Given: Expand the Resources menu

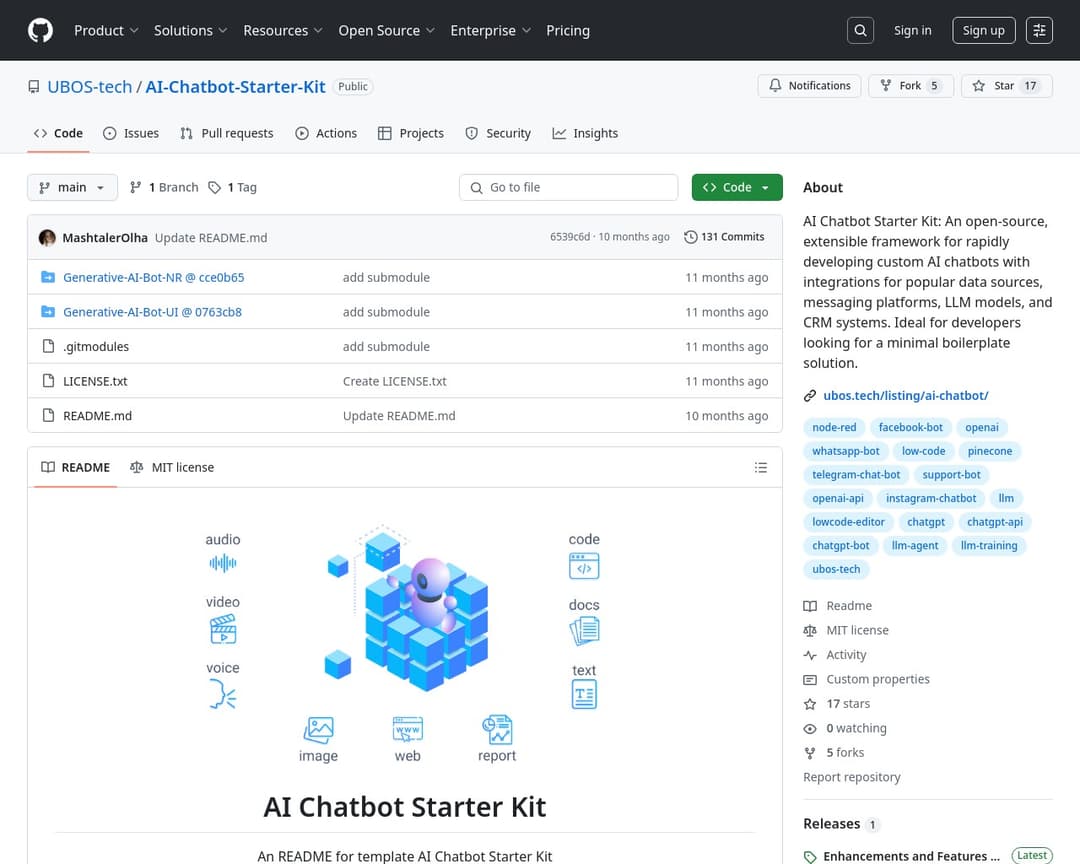Looking at the screenshot, I should click(x=282, y=30).
